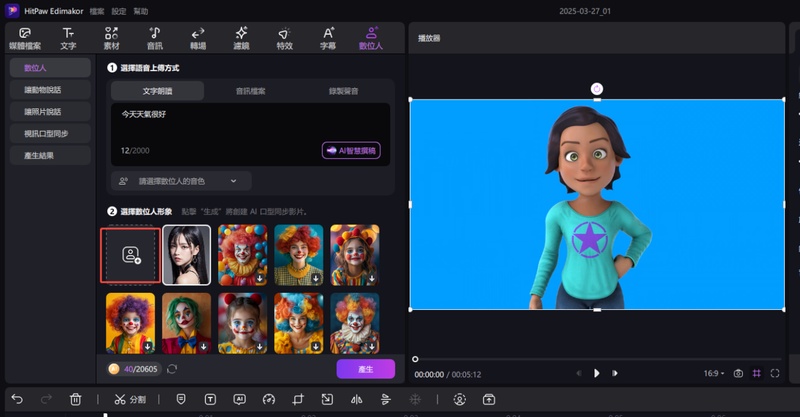Screen dimensions: 800x417
Task: Expand the 請選擇數位人的音色 voice dropdown
Action: pos(181,181)
